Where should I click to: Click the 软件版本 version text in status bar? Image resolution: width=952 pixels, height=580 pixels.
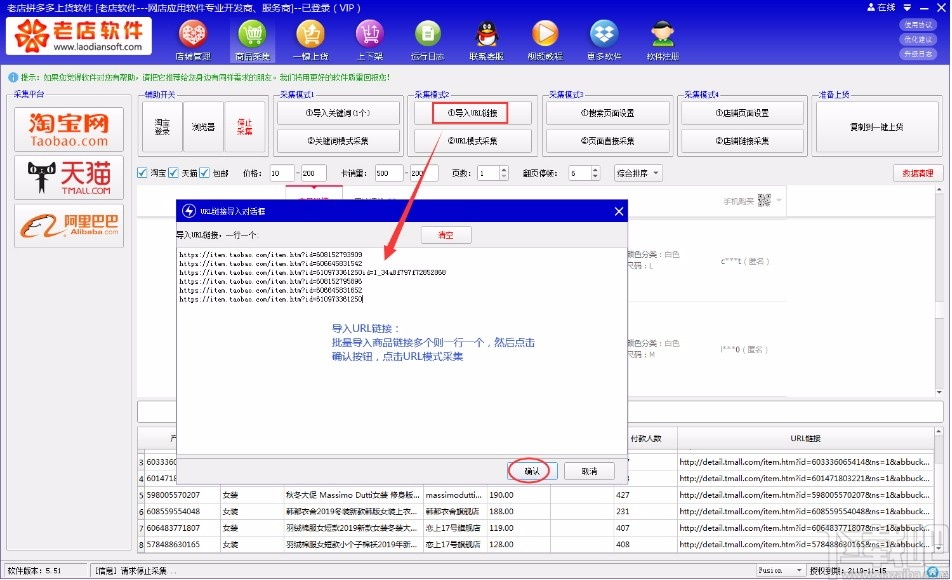tap(35, 571)
